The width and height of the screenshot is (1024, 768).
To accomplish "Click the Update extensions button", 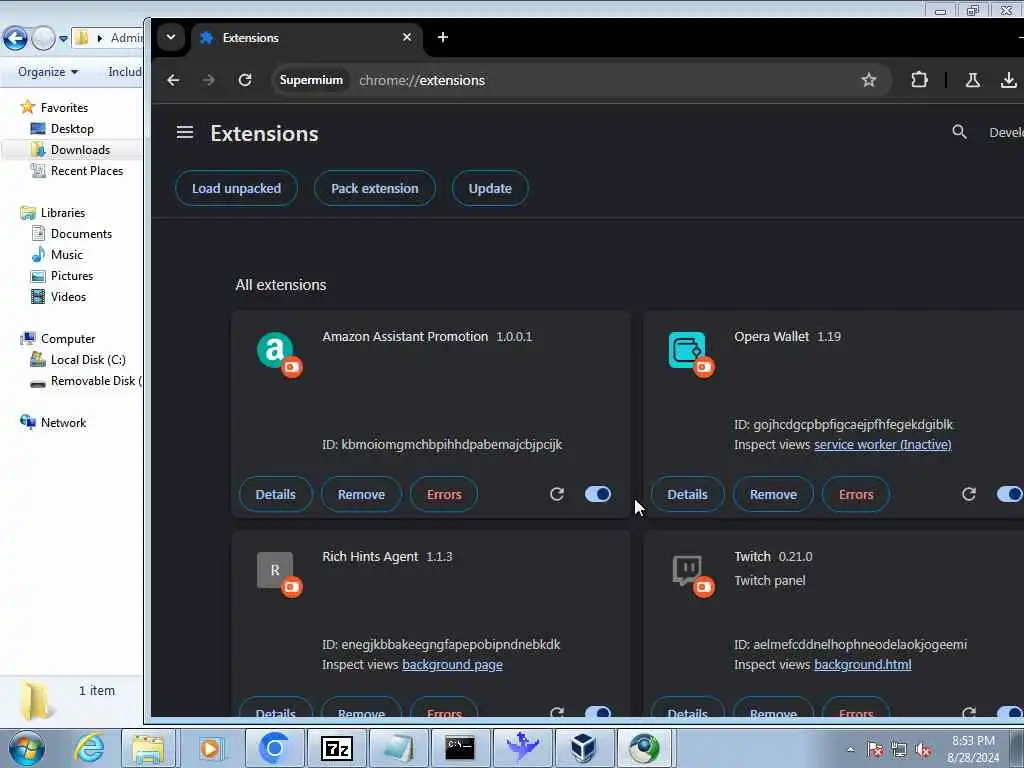I will pyautogui.click(x=490, y=188).
